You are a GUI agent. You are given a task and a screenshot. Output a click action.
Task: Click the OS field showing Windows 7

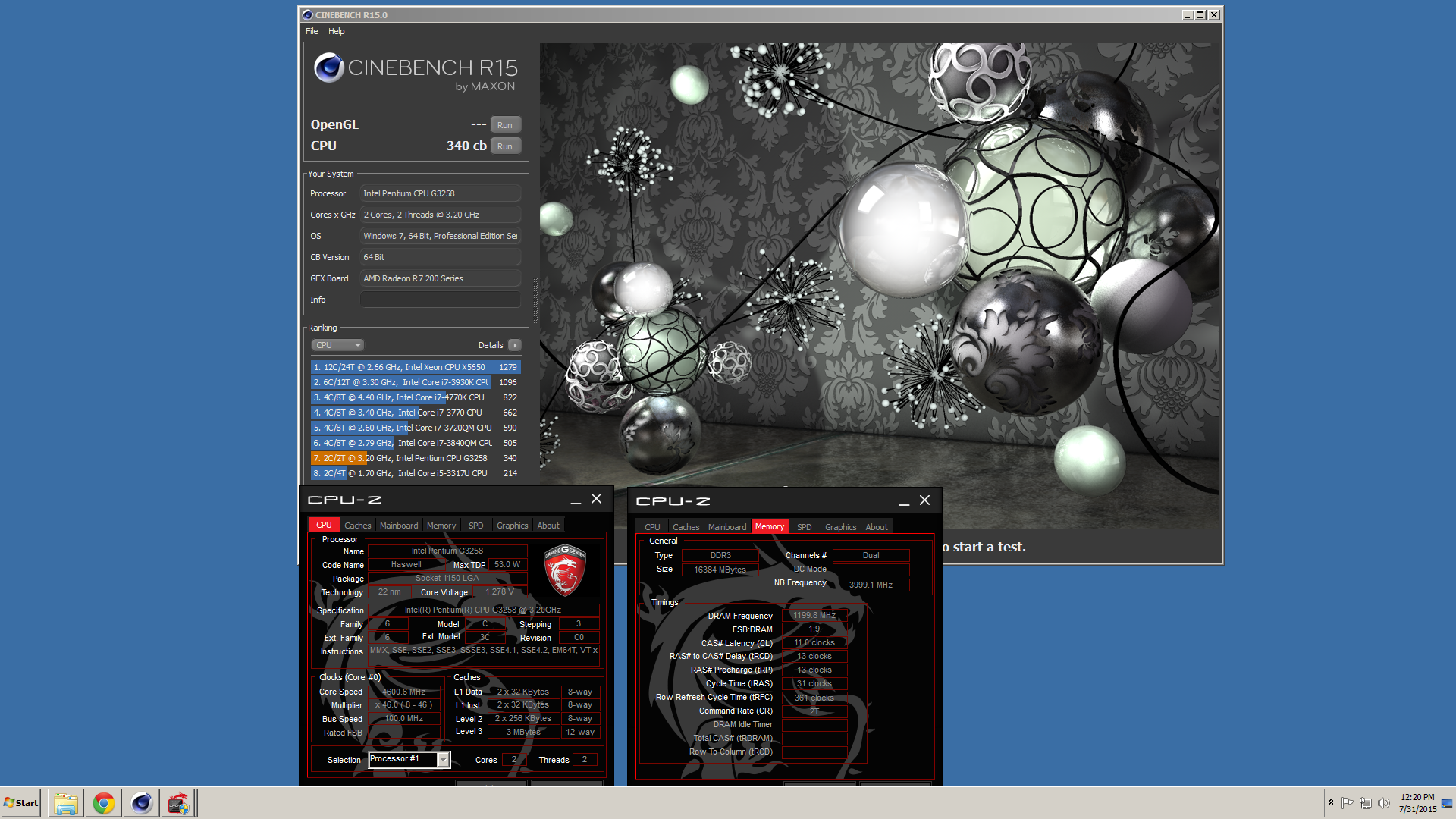tap(440, 236)
